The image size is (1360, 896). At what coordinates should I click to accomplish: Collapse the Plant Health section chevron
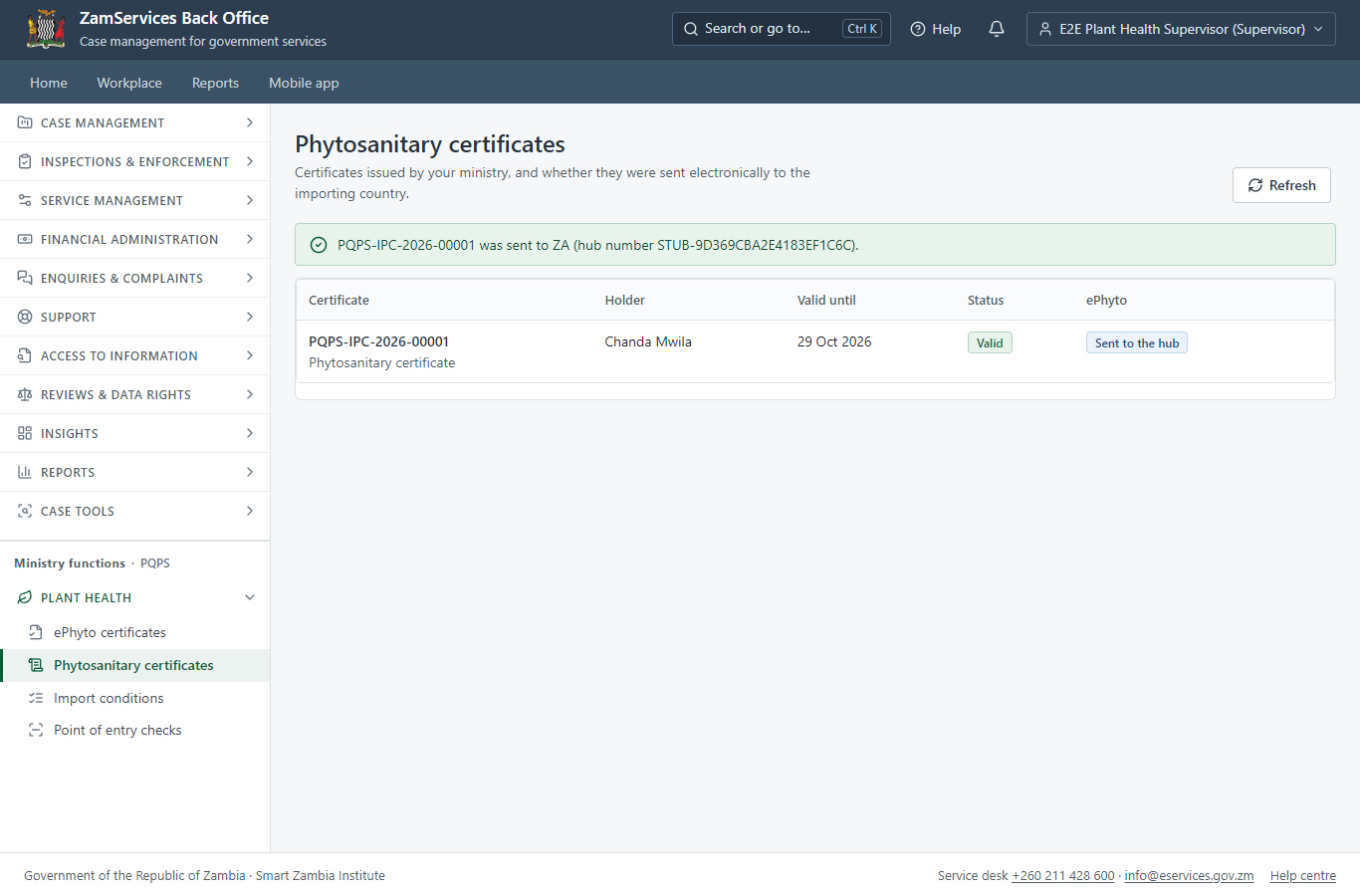coord(250,597)
